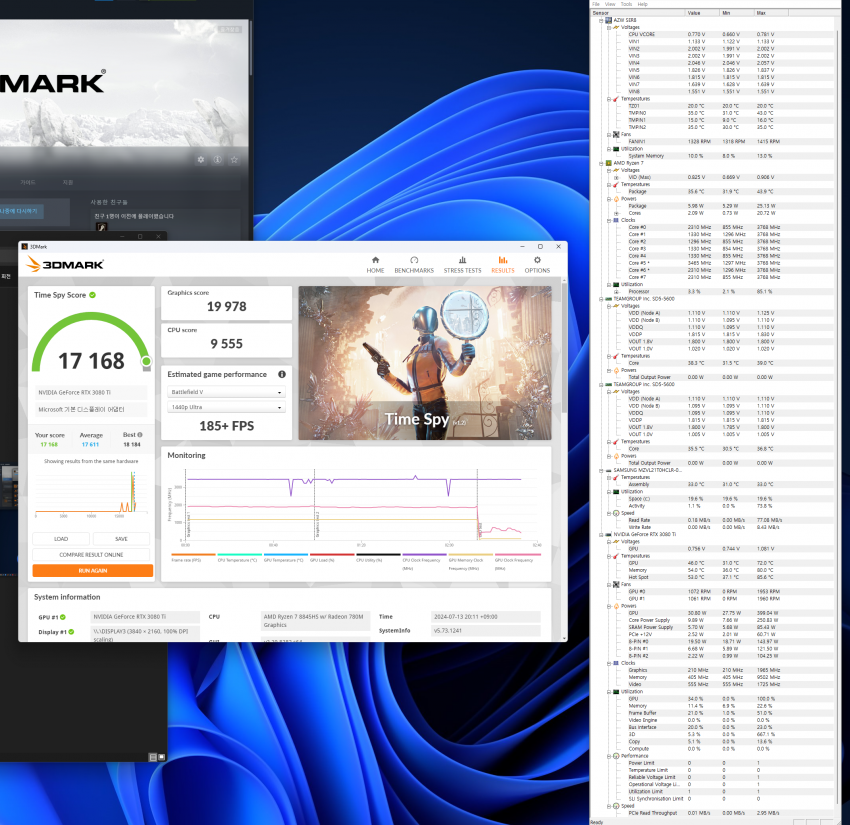Click the NVIDIA GeForce RTX 3080 Ti card icon in the sensor tree
850x825 pixels.
click(609, 534)
